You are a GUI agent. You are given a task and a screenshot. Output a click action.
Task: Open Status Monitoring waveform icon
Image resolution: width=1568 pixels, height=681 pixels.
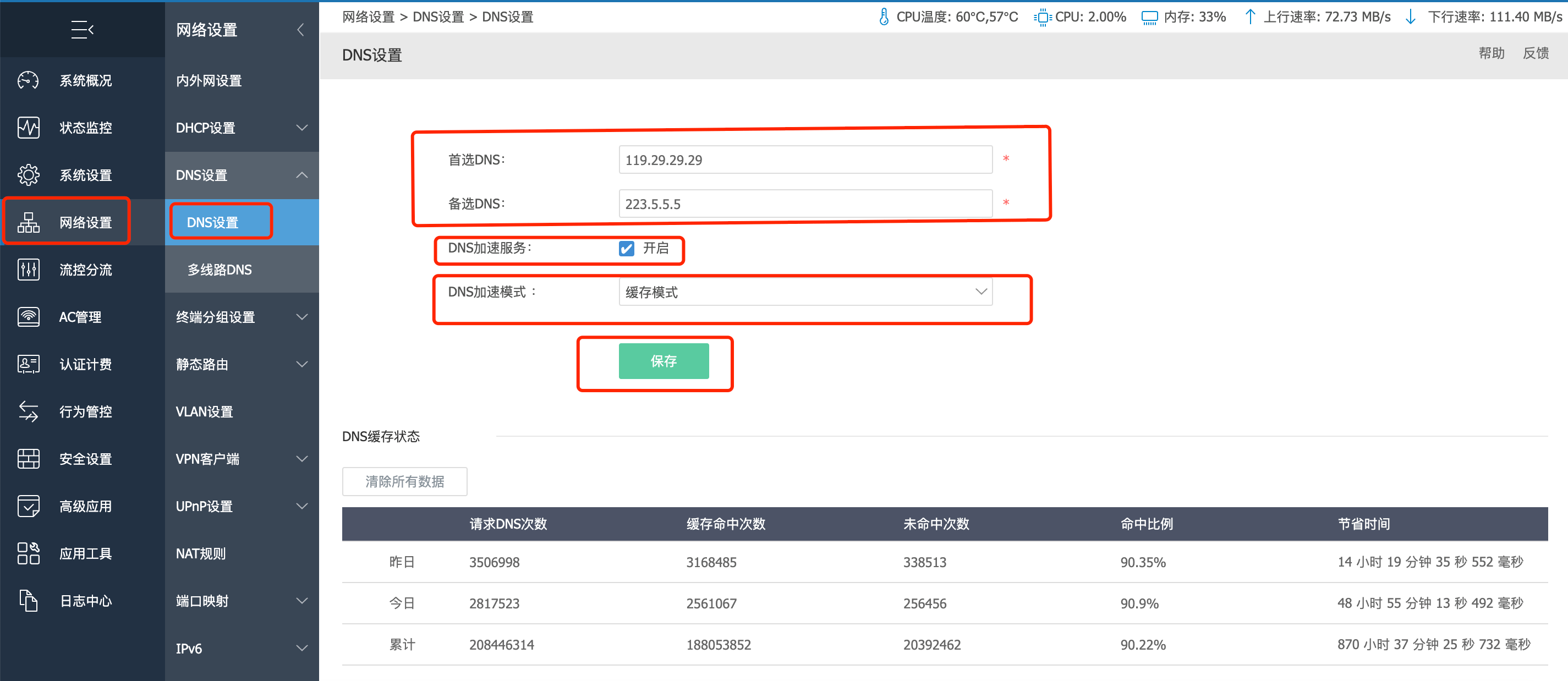click(28, 128)
